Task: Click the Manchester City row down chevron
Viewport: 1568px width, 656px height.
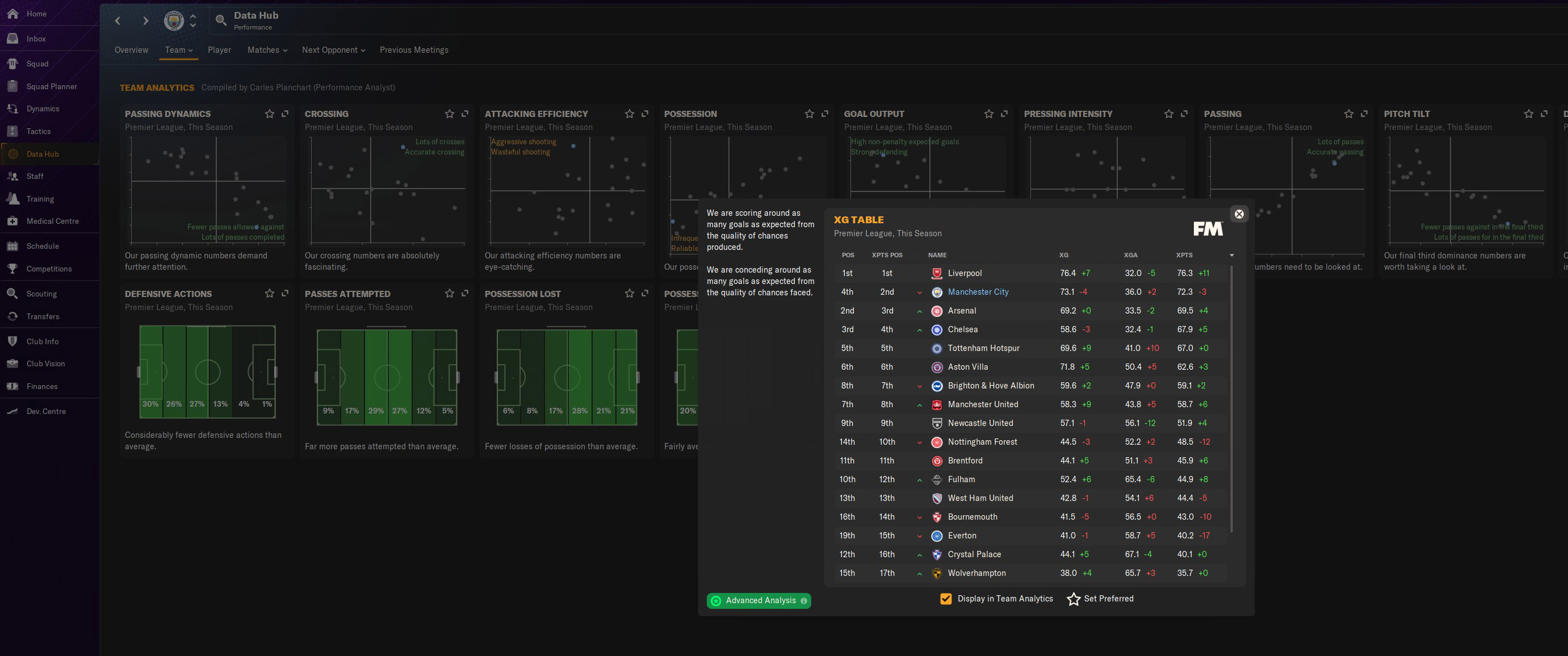Action: click(919, 293)
